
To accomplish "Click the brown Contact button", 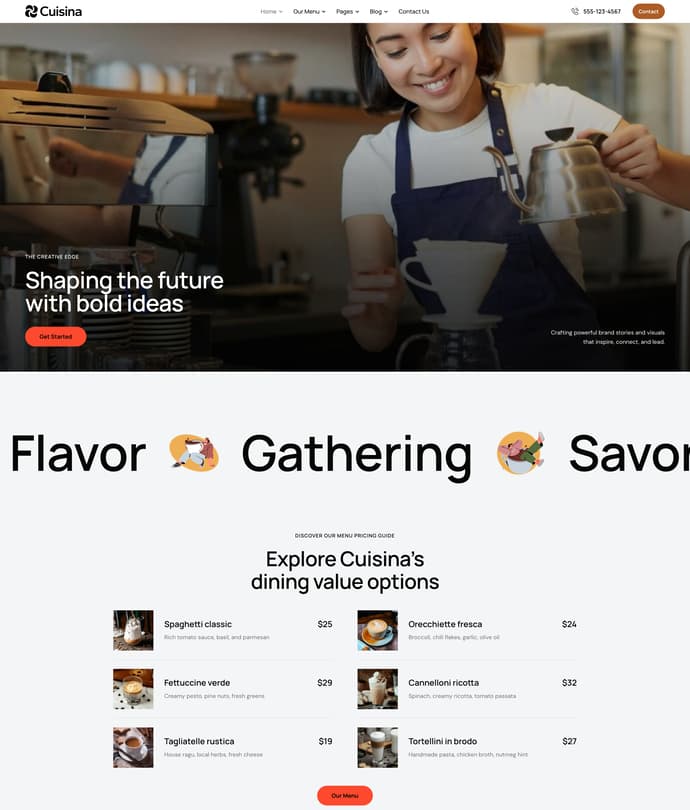I will (648, 11).
